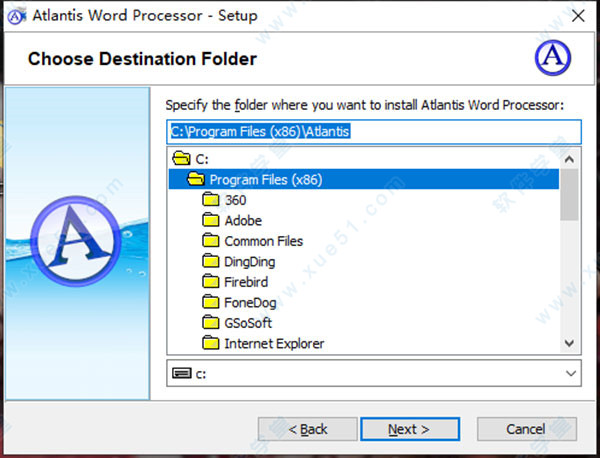This screenshot has height=458, width=600.
Task: Click the destination folder path field
Action: 374,132
